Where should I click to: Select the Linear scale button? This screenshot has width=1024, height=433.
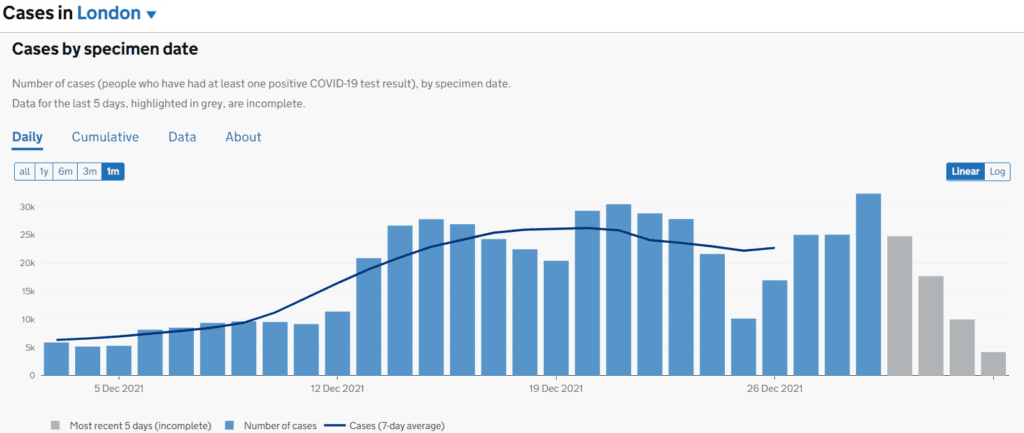pos(965,172)
